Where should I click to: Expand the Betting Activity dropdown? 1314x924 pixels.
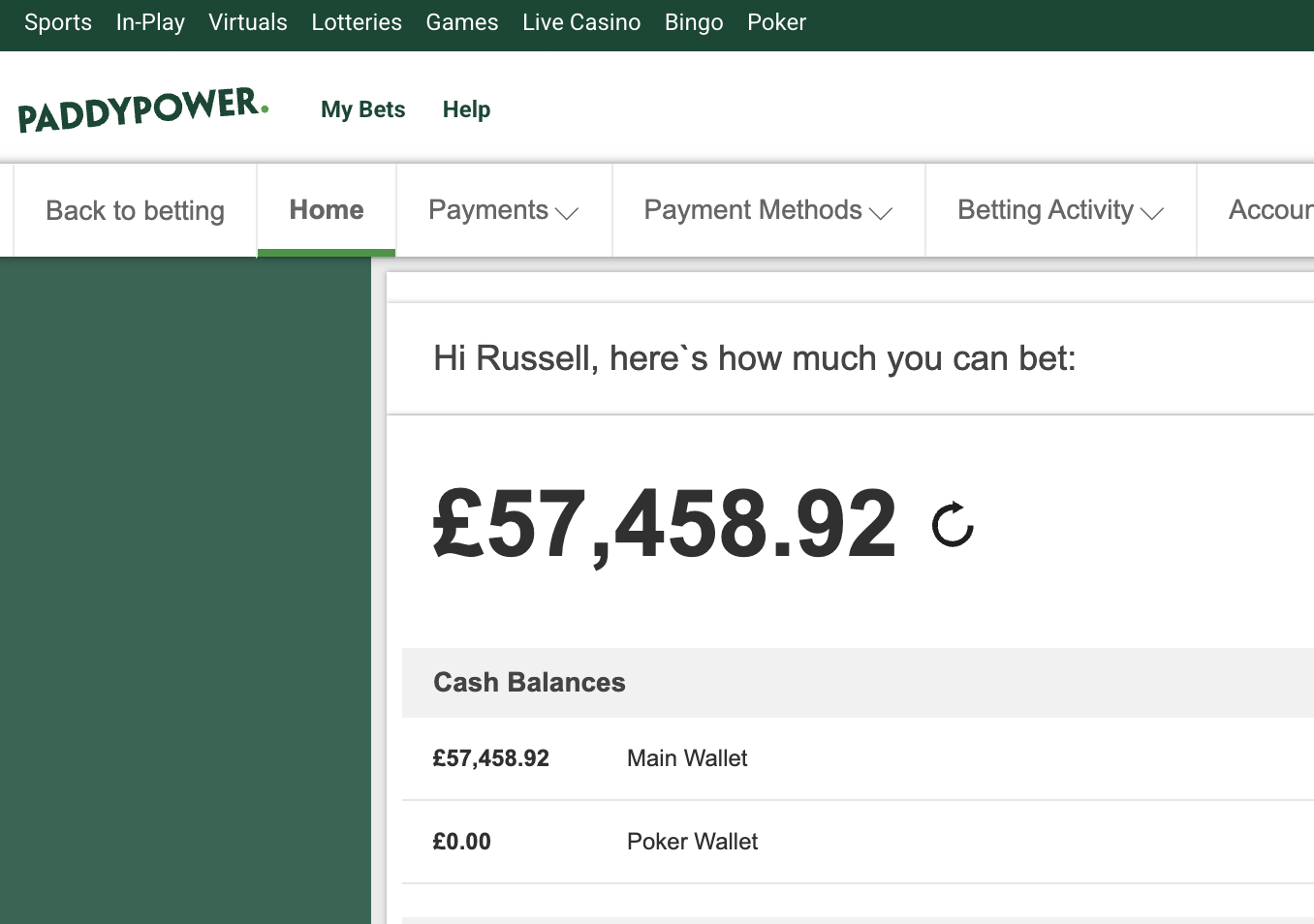click(1060, 210)
